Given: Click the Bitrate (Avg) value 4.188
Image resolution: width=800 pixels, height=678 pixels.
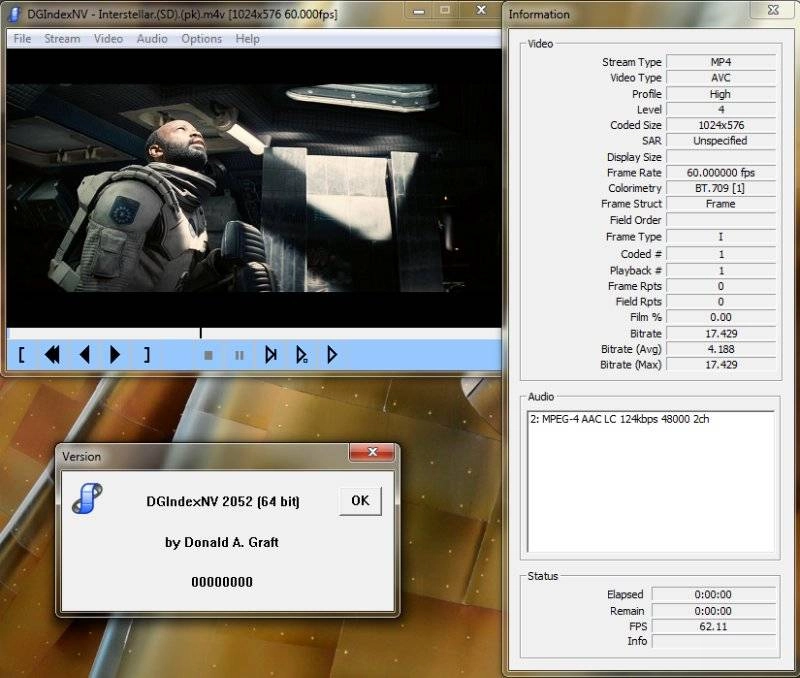Looking at the screenshot, I should [720, 349].
